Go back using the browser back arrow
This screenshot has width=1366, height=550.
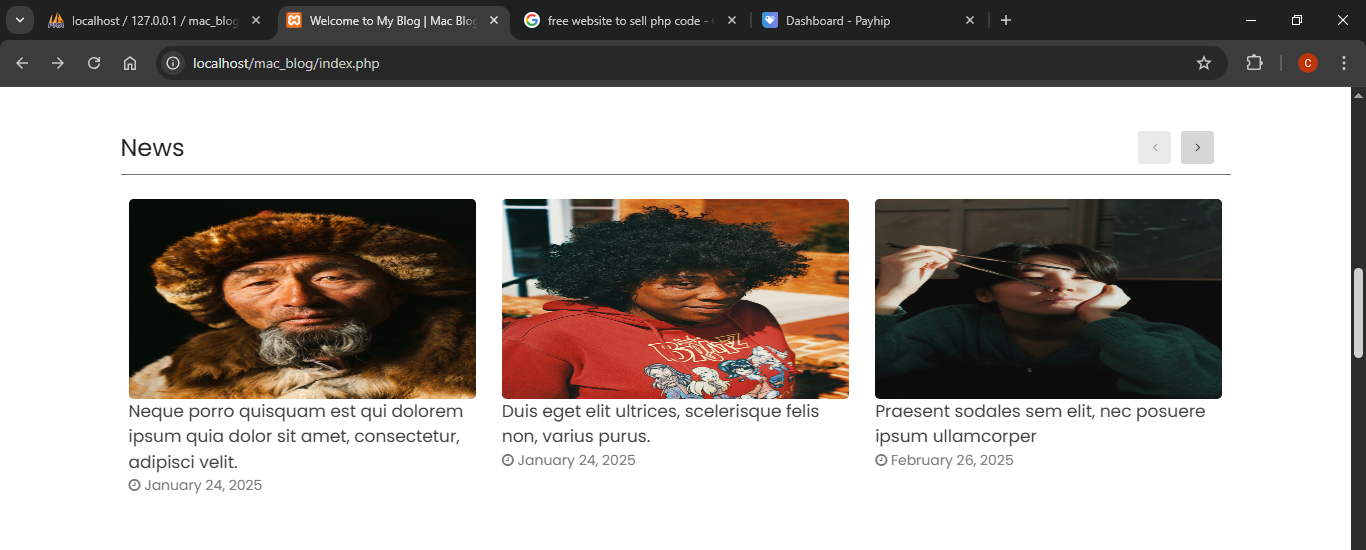(x=22, y=63)
